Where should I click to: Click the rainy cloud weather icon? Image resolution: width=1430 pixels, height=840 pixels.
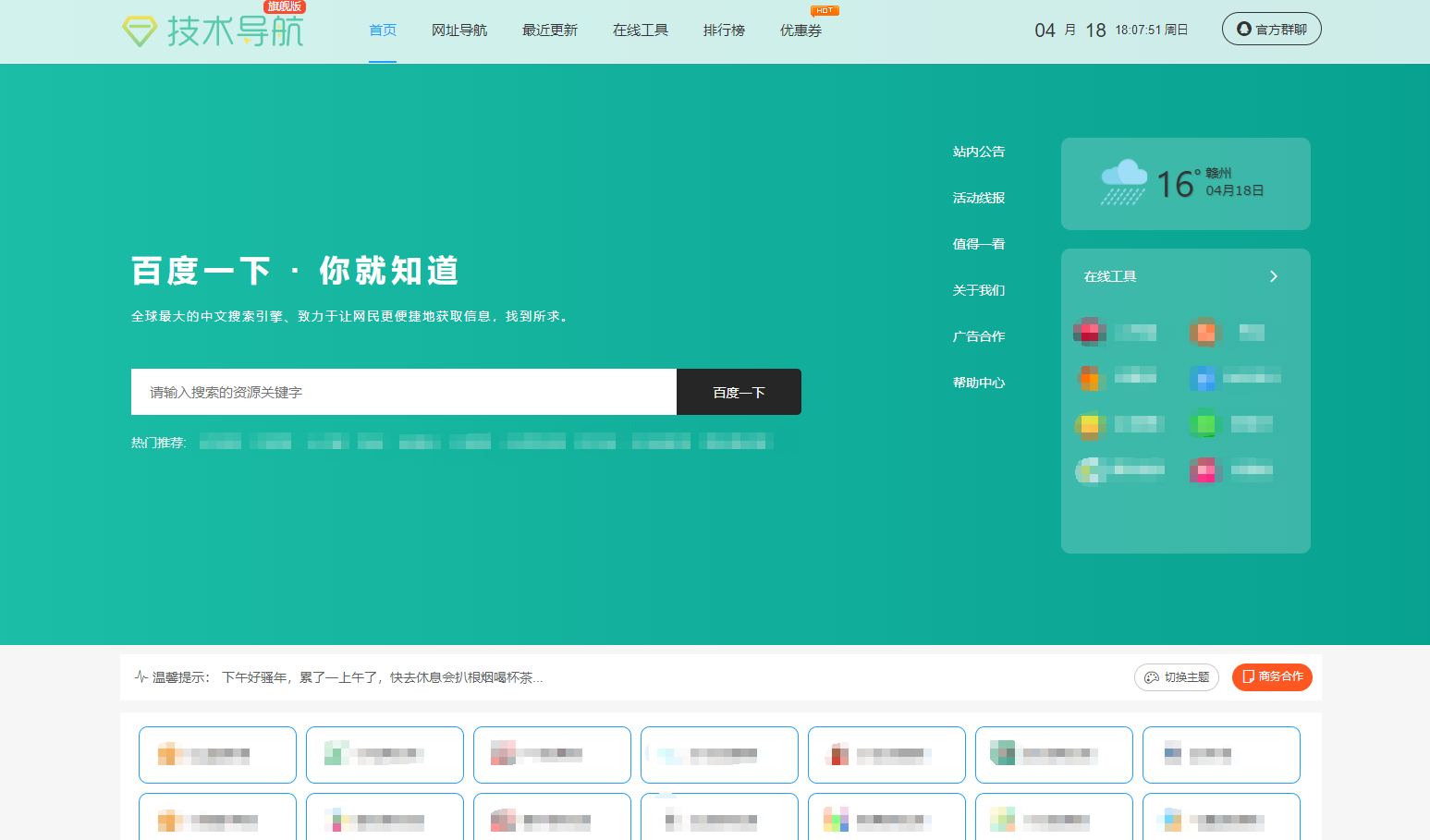click(x=1123, y=182)
